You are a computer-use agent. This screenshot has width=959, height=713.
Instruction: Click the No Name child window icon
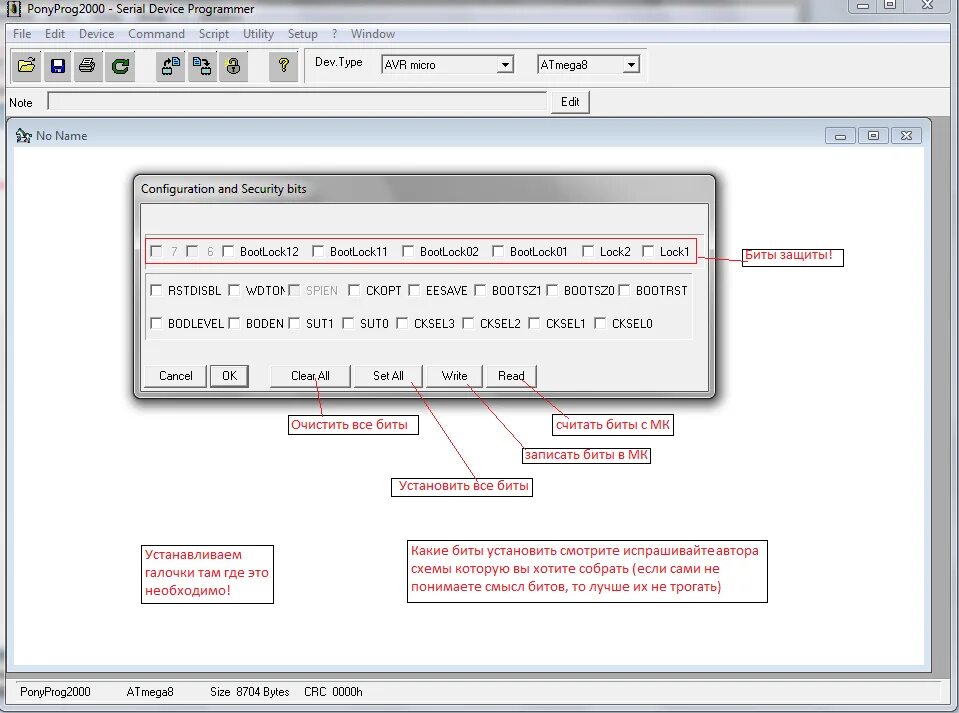[x=23, y=135]
